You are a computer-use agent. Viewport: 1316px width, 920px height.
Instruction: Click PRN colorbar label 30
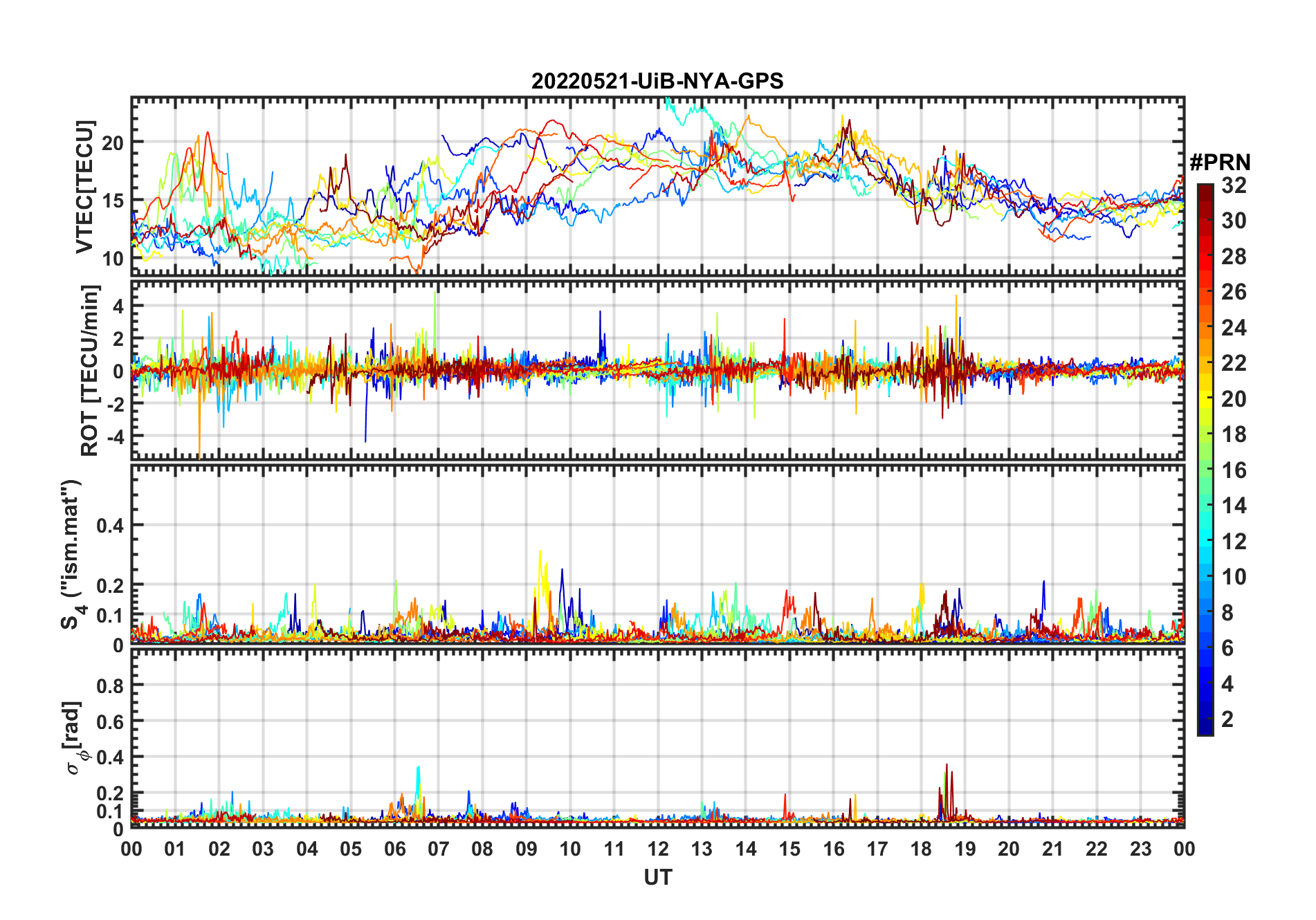tap(1234, 221)
